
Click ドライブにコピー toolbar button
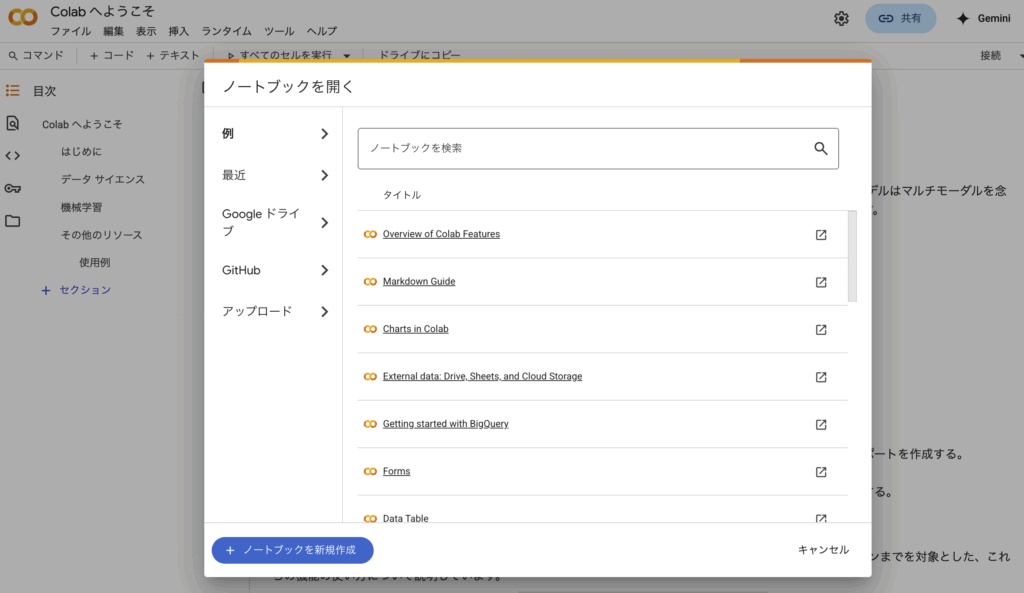click(420, 56)
